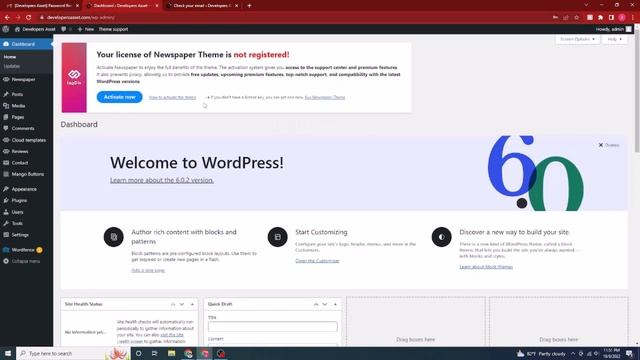Open Howdy admin account menu
The height and width of the screenshot is (360, 640).
coord(613,29)
